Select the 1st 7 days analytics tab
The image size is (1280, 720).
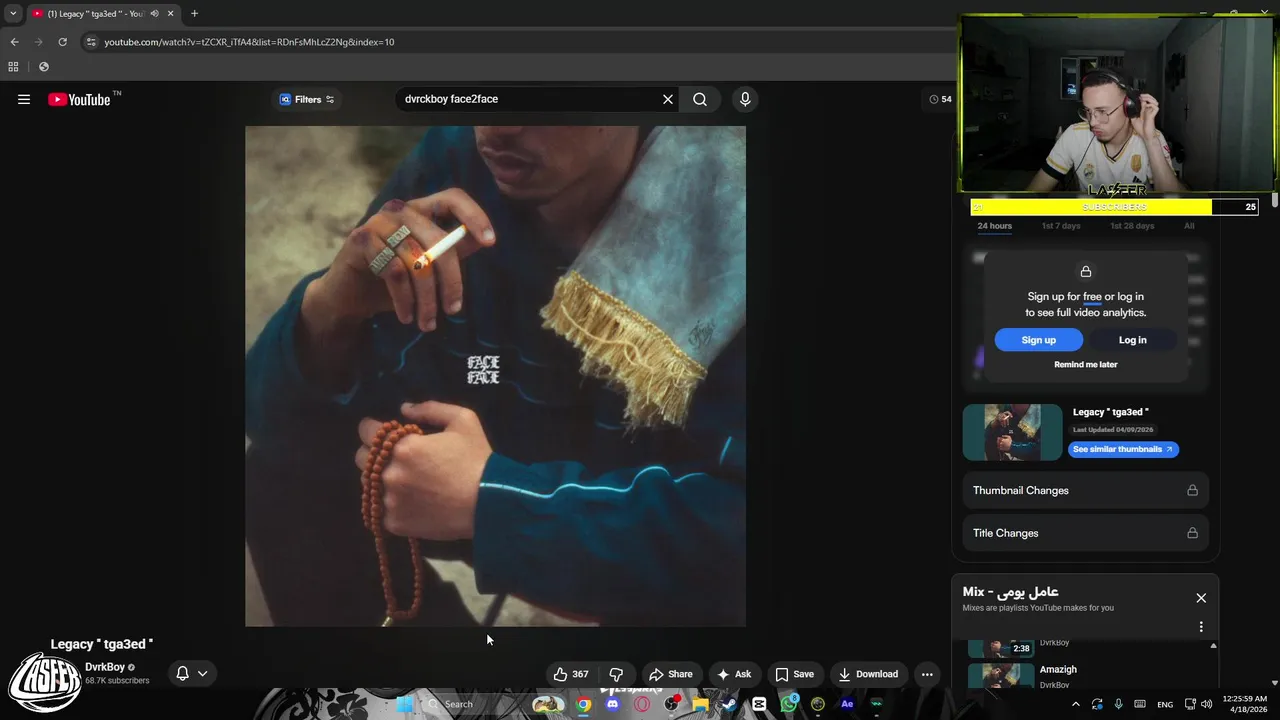pos(1061,226)
